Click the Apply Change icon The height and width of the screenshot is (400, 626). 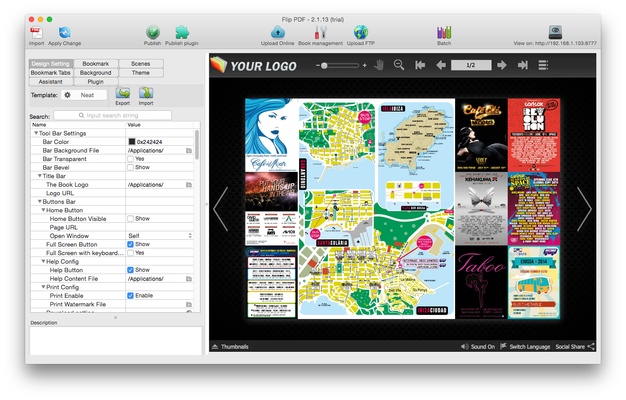click(x=64, y=33)
